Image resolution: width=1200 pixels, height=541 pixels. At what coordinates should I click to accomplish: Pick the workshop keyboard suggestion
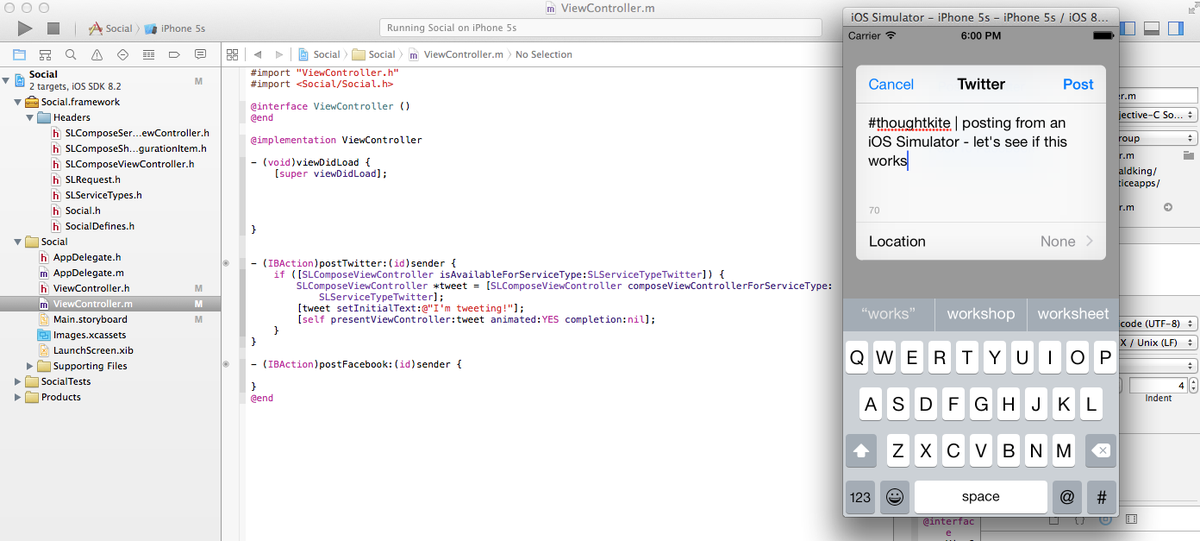point(981,314)
